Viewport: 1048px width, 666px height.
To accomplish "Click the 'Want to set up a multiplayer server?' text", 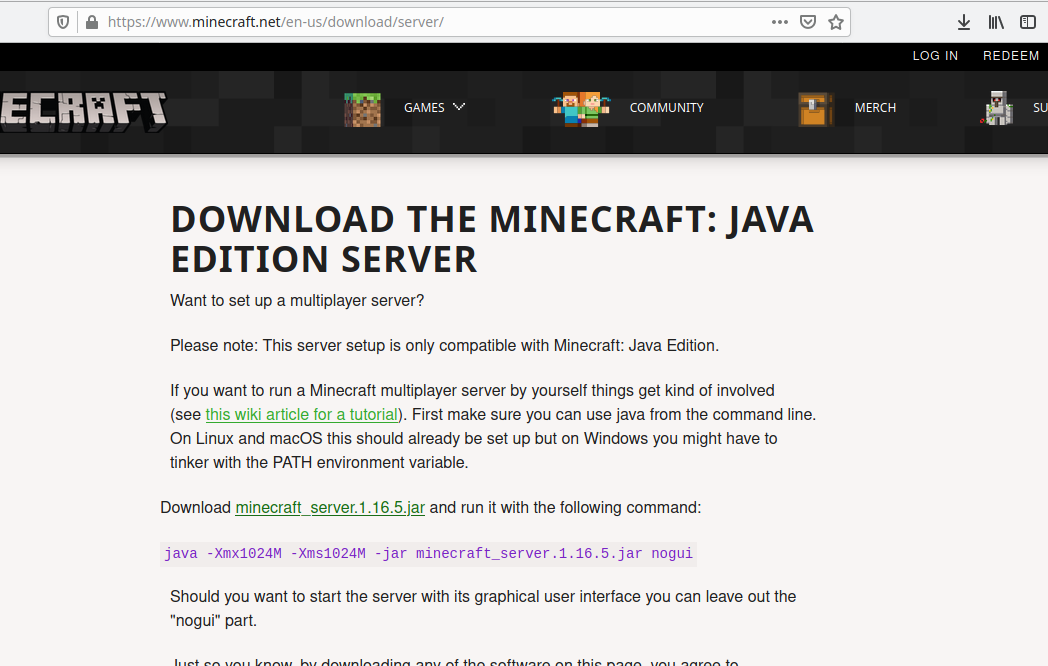I will pyautogui.click(x=297, y=300).
